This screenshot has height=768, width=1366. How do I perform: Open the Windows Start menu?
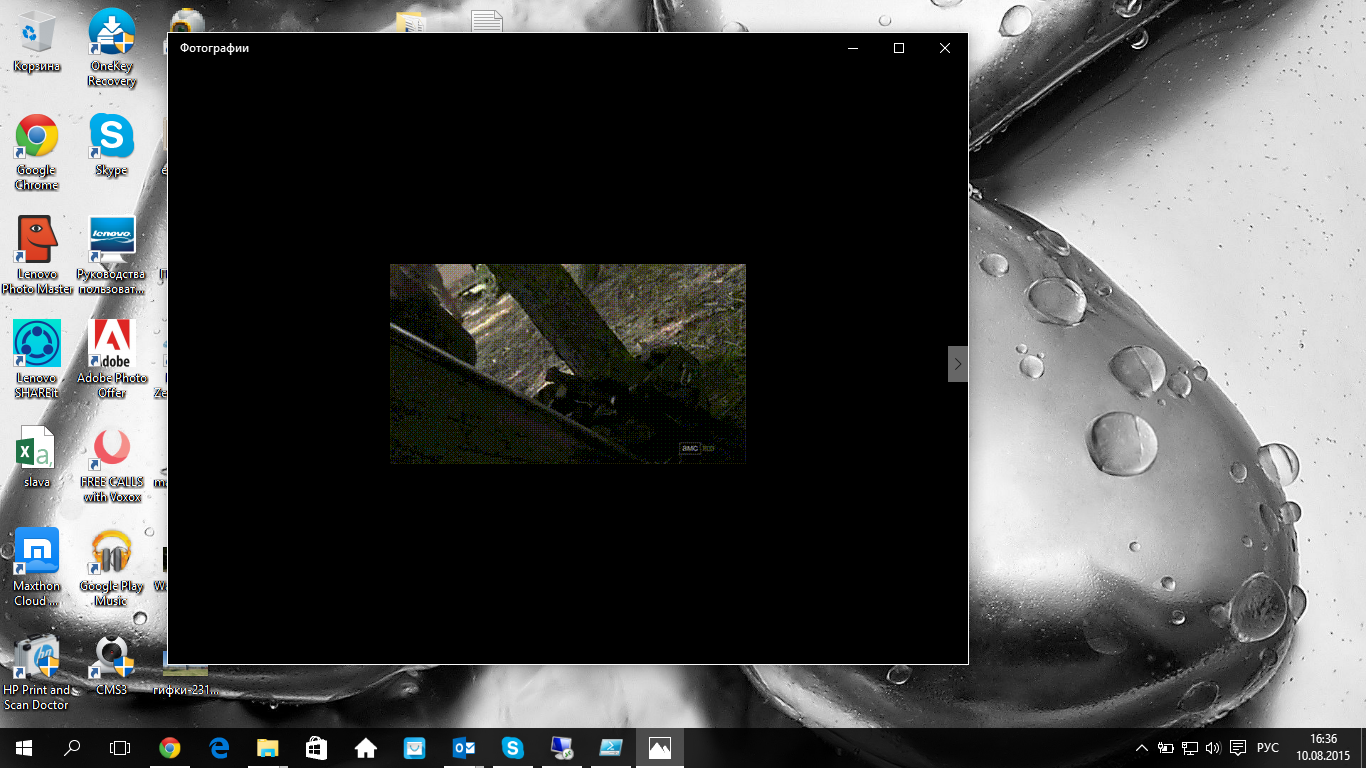pyautogui.click(x=24, y=748)
